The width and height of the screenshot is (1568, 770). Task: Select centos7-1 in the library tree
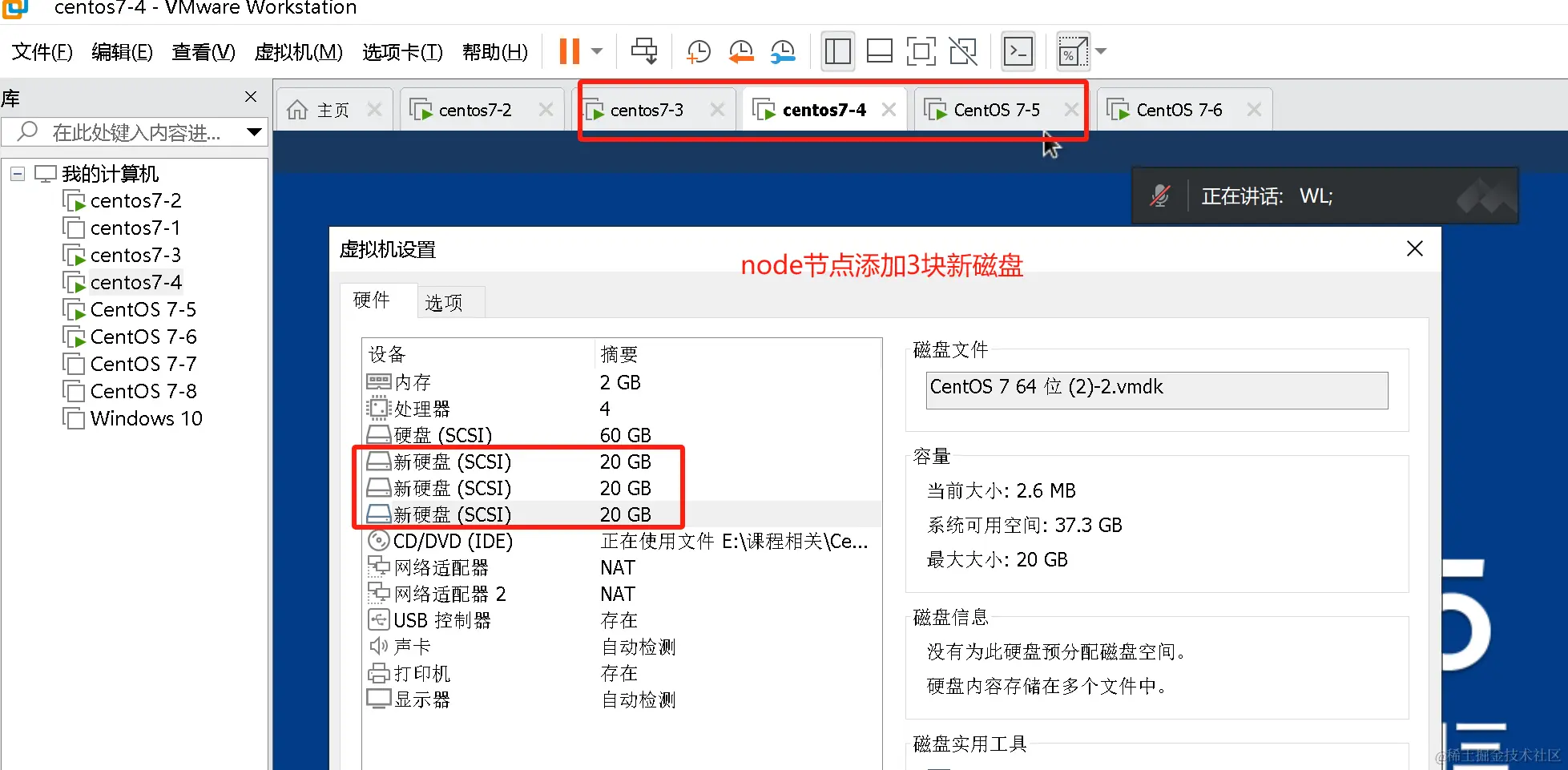click(x=135, y=228)
